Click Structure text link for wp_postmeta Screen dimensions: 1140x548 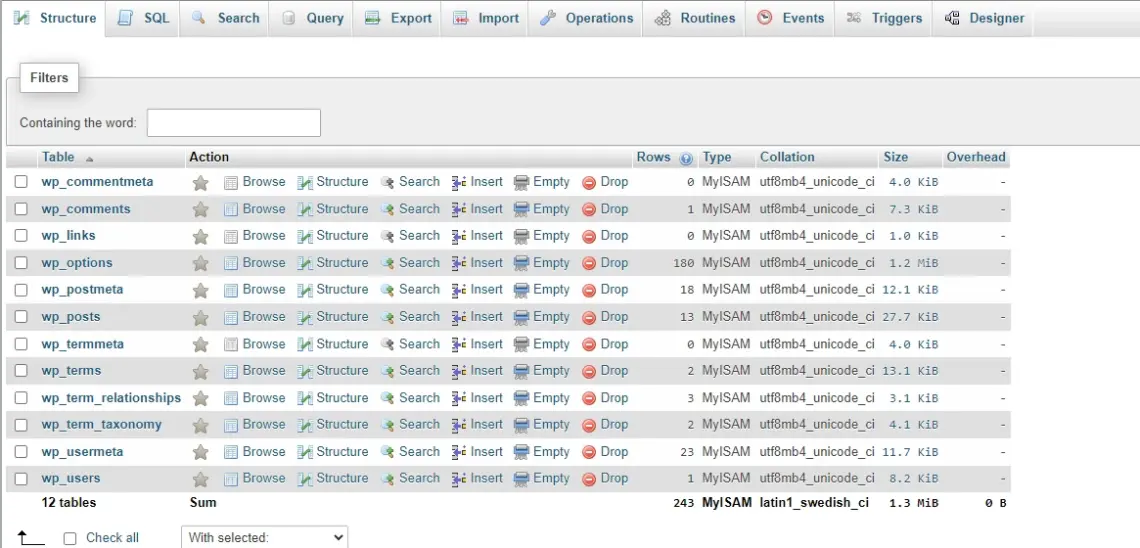click(342, 289)
